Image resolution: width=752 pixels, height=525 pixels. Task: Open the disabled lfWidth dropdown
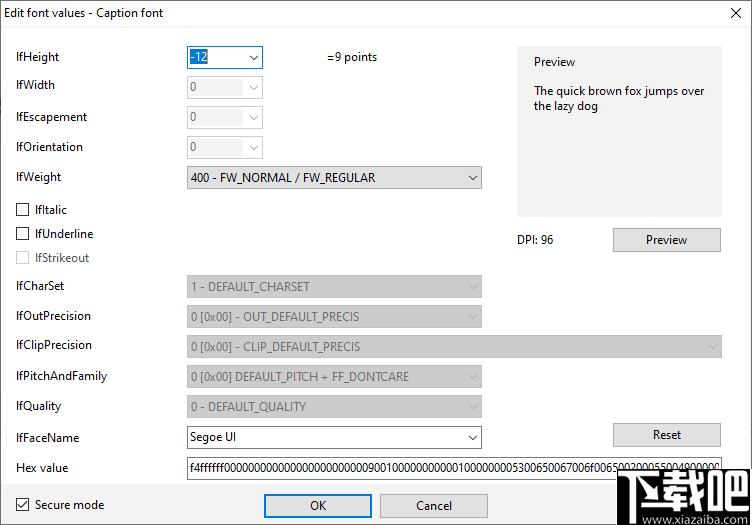click(x=254, y=87)
